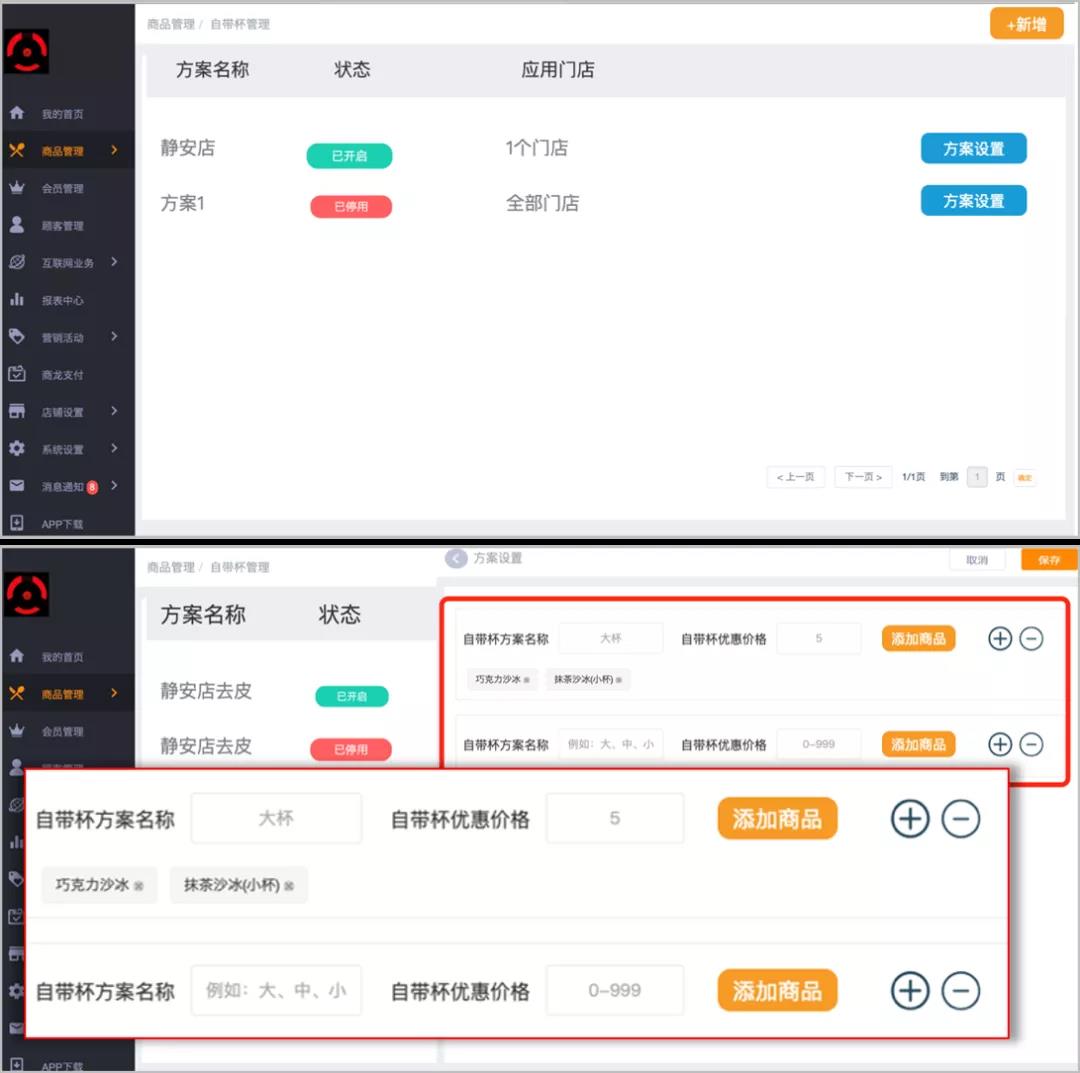Open 顾客管理 in the sidebar
The image size is (1080, 1073).
coord(62,225)
